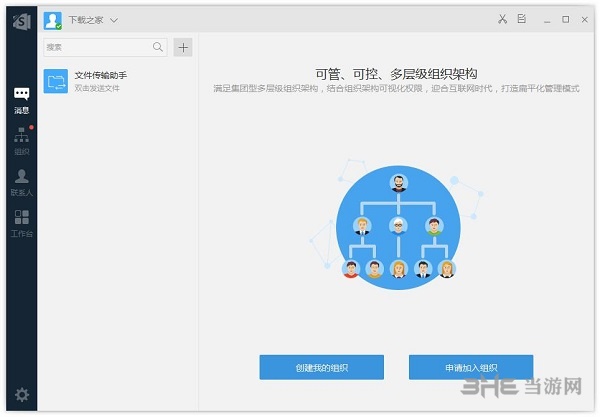Click the 申请加入组织 button
Screen dimensions: 600x417
pos(470,367)
